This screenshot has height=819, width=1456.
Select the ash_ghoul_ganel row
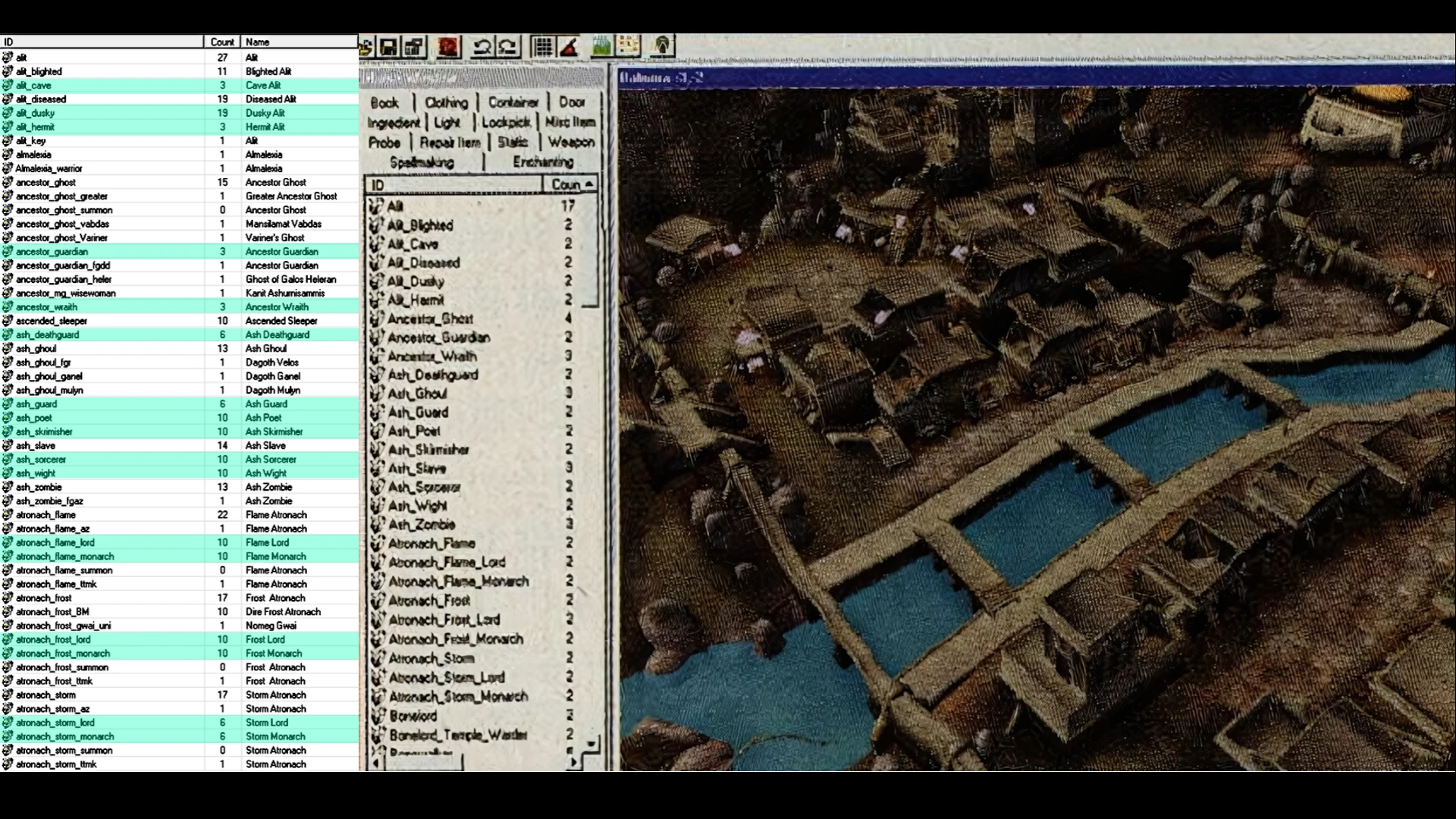pyautogui.click(x=179, y=377)
